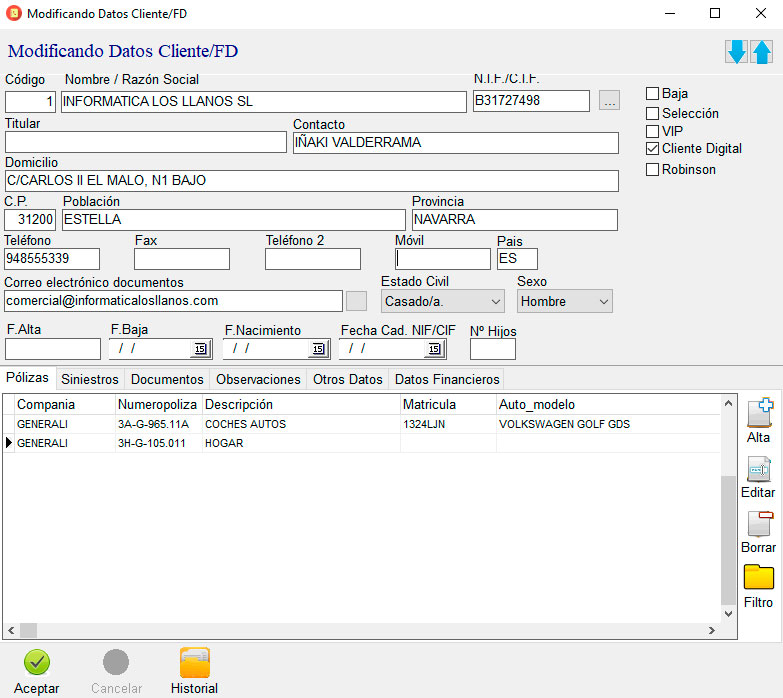The height and width of the screenshot is (698, 783).
Task: Click the horizontal scrollbar left arrow
Action: point(11,631)
